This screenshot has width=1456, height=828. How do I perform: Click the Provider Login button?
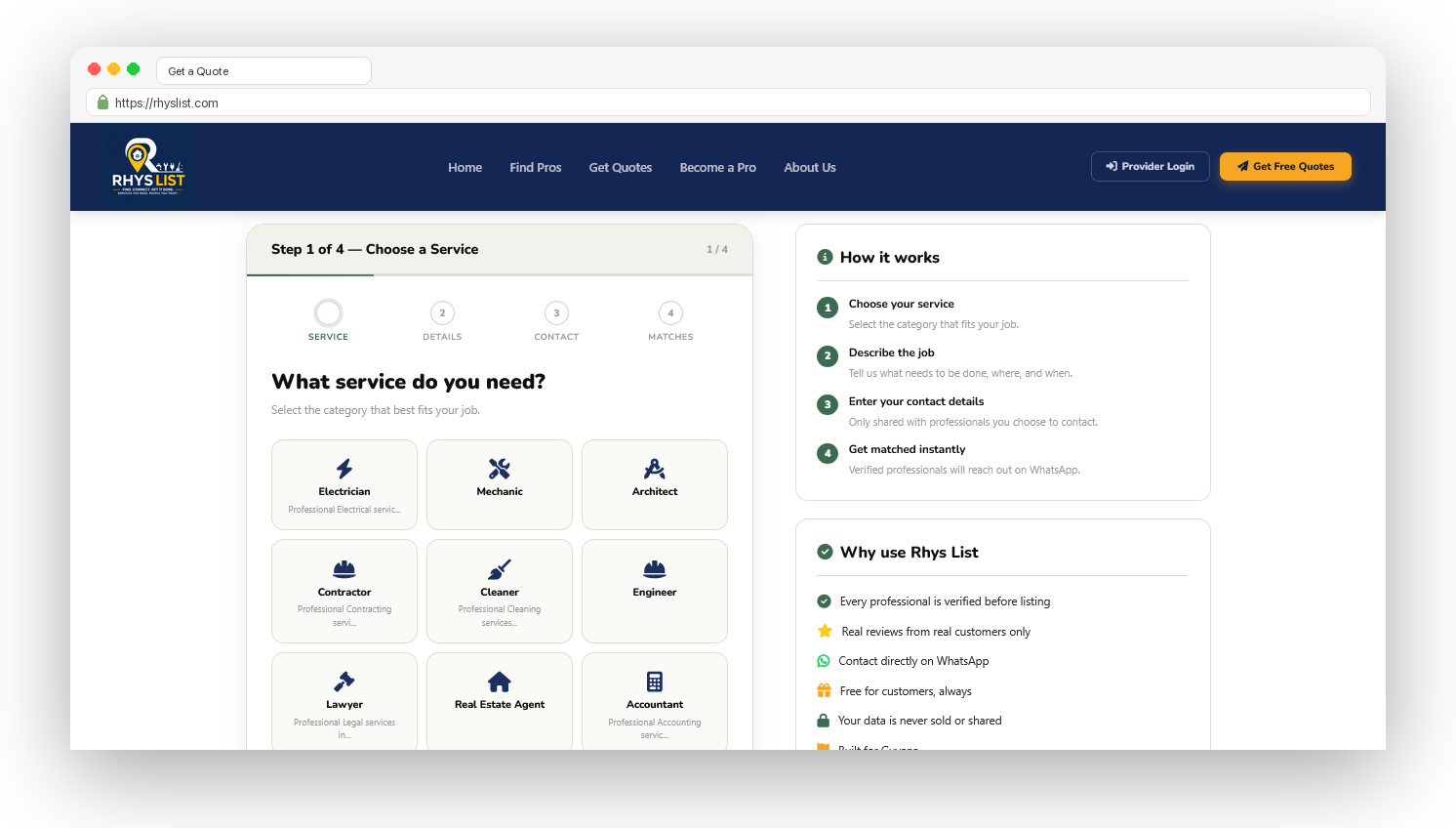(x=1151, y=166)
